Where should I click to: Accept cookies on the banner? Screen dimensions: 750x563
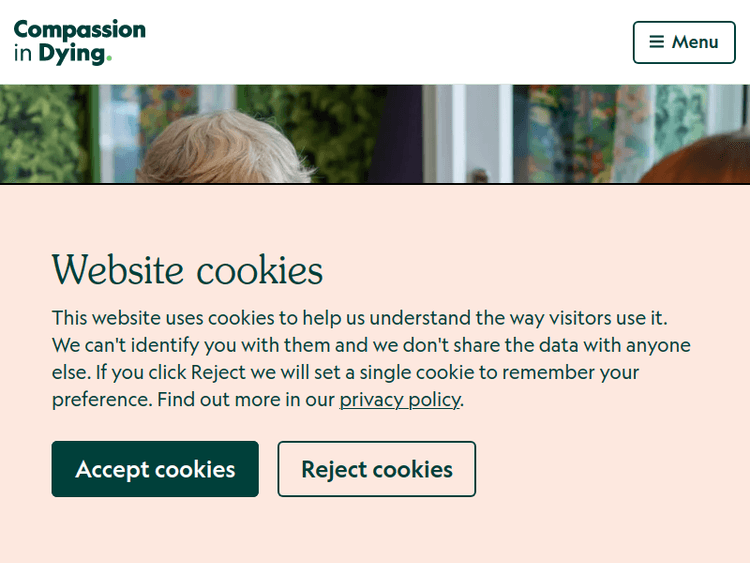tap(155, 469)
